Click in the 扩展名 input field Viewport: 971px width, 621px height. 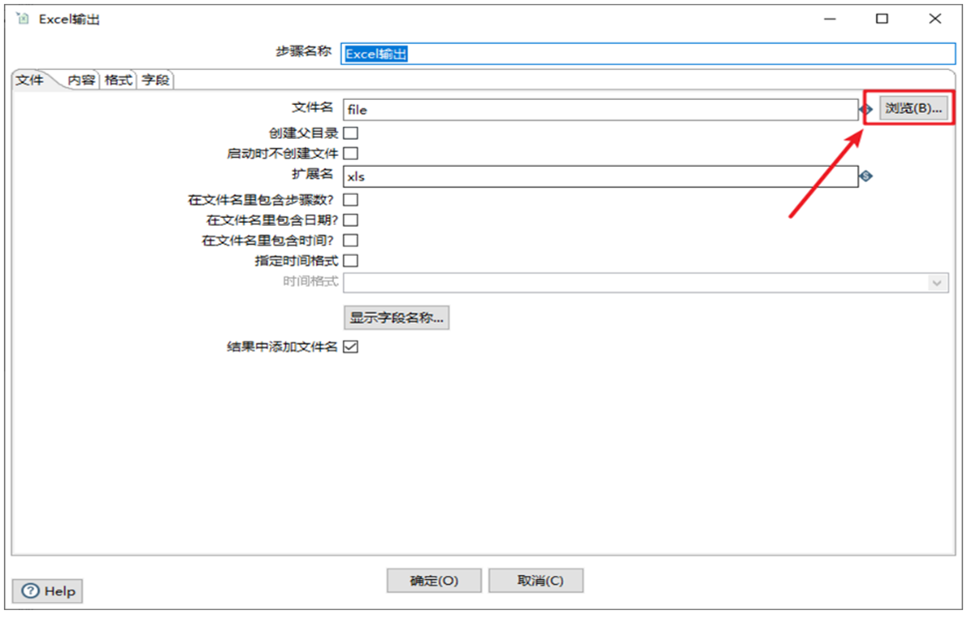(601, 176)
